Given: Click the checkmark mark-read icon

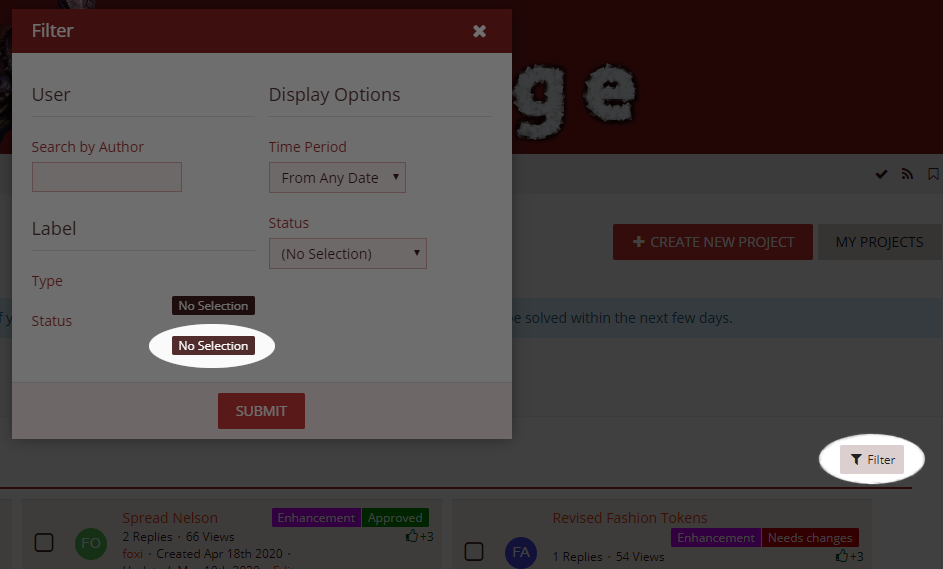Looking at the screenshot, I should [881, 174].
